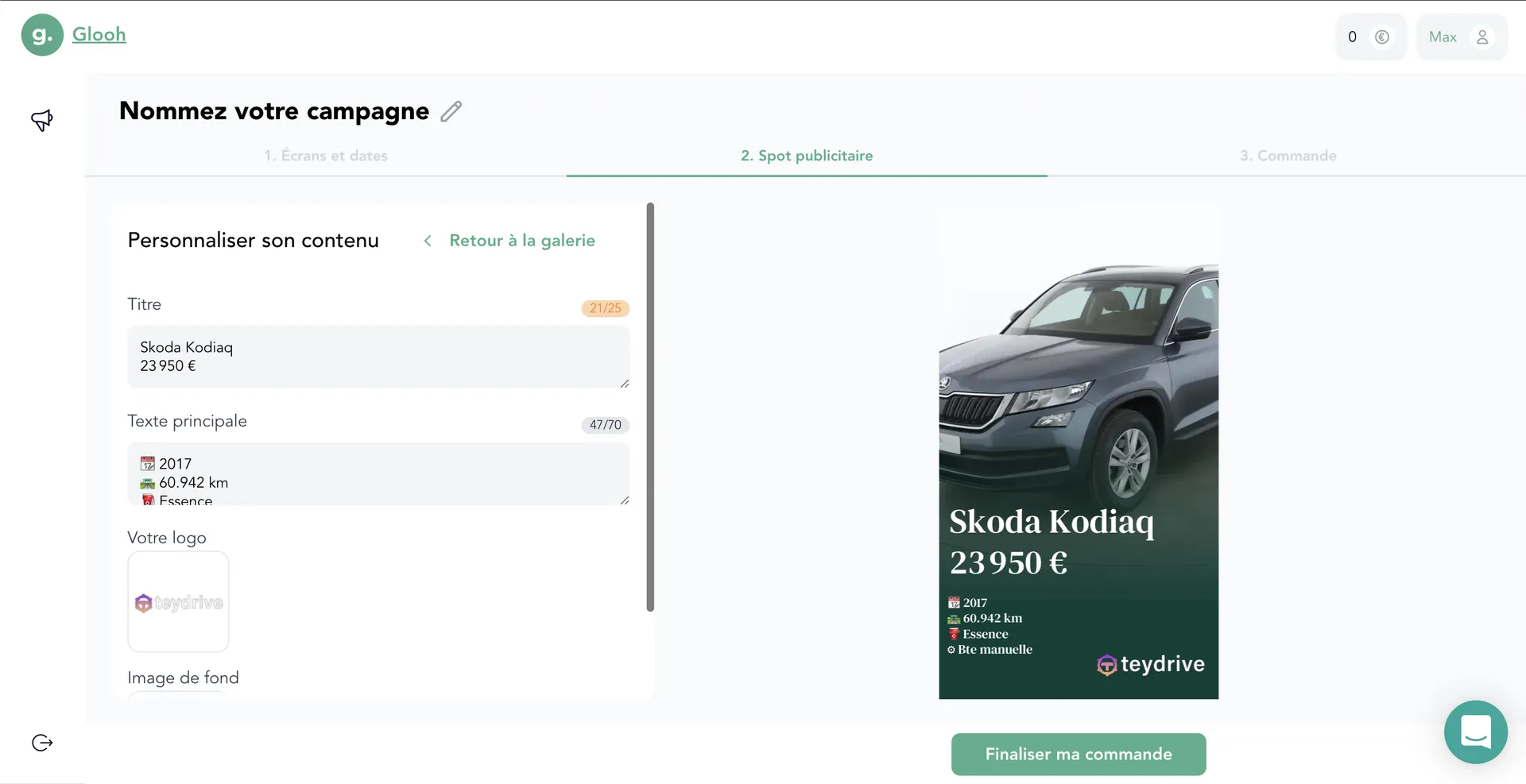Click the 21/25 character counter

606,308
